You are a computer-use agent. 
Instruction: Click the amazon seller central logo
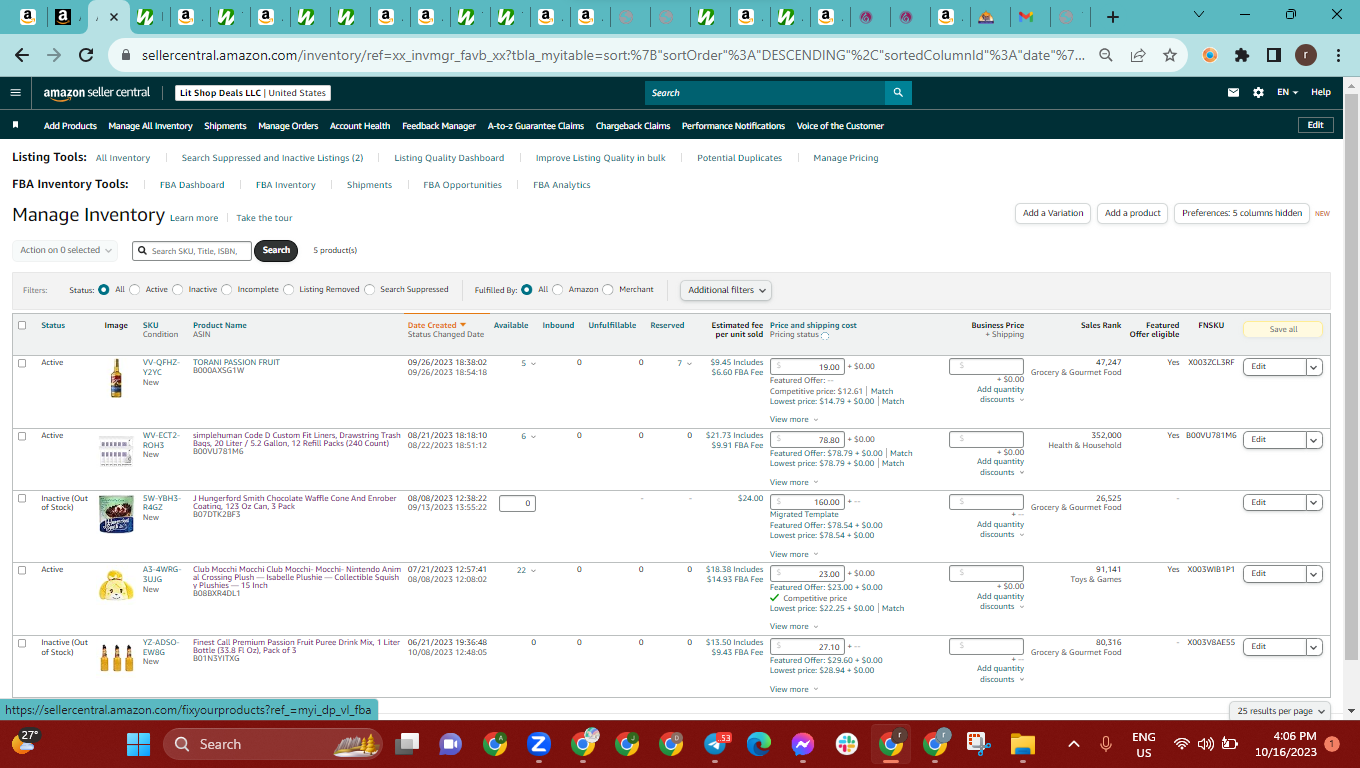point(97,93)
